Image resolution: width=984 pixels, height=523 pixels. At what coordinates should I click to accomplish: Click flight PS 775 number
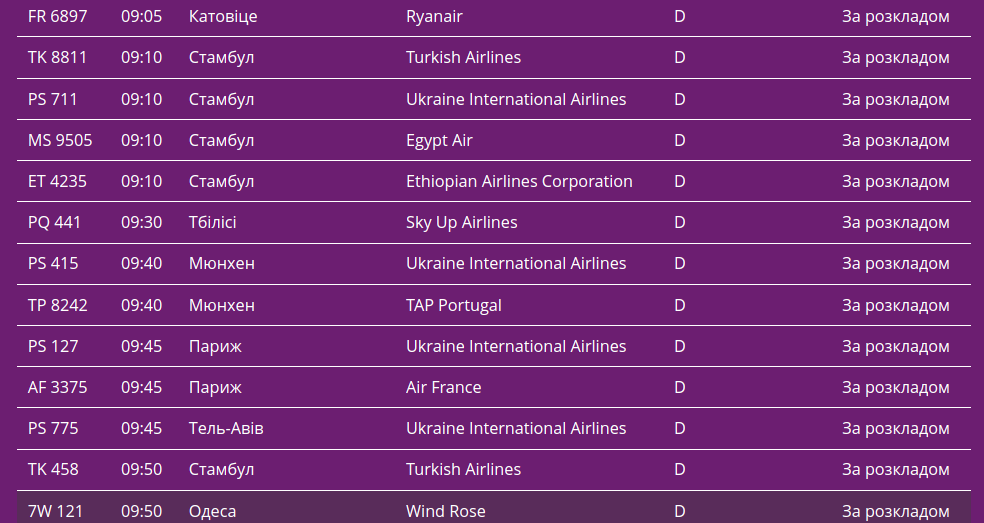click(53, 428)
